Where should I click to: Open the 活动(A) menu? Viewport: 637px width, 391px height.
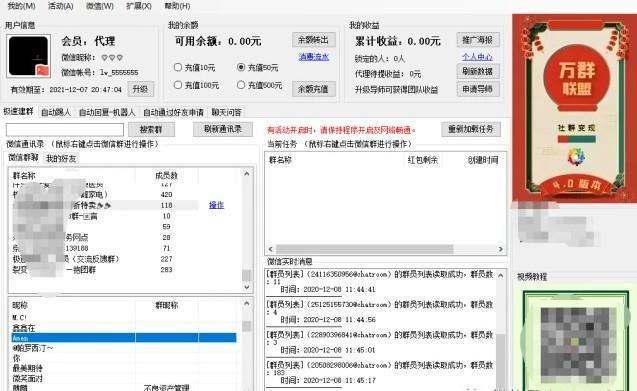(61, 6)
